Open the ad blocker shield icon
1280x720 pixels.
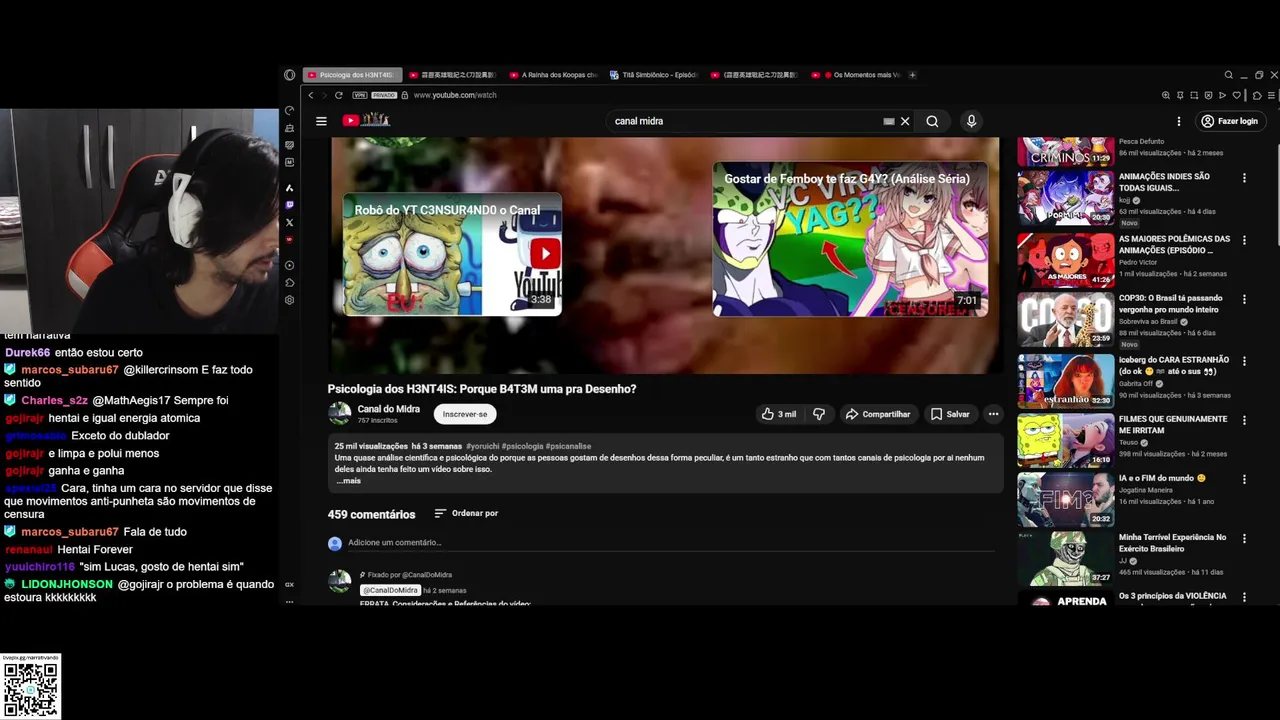tap(1209, 95)
